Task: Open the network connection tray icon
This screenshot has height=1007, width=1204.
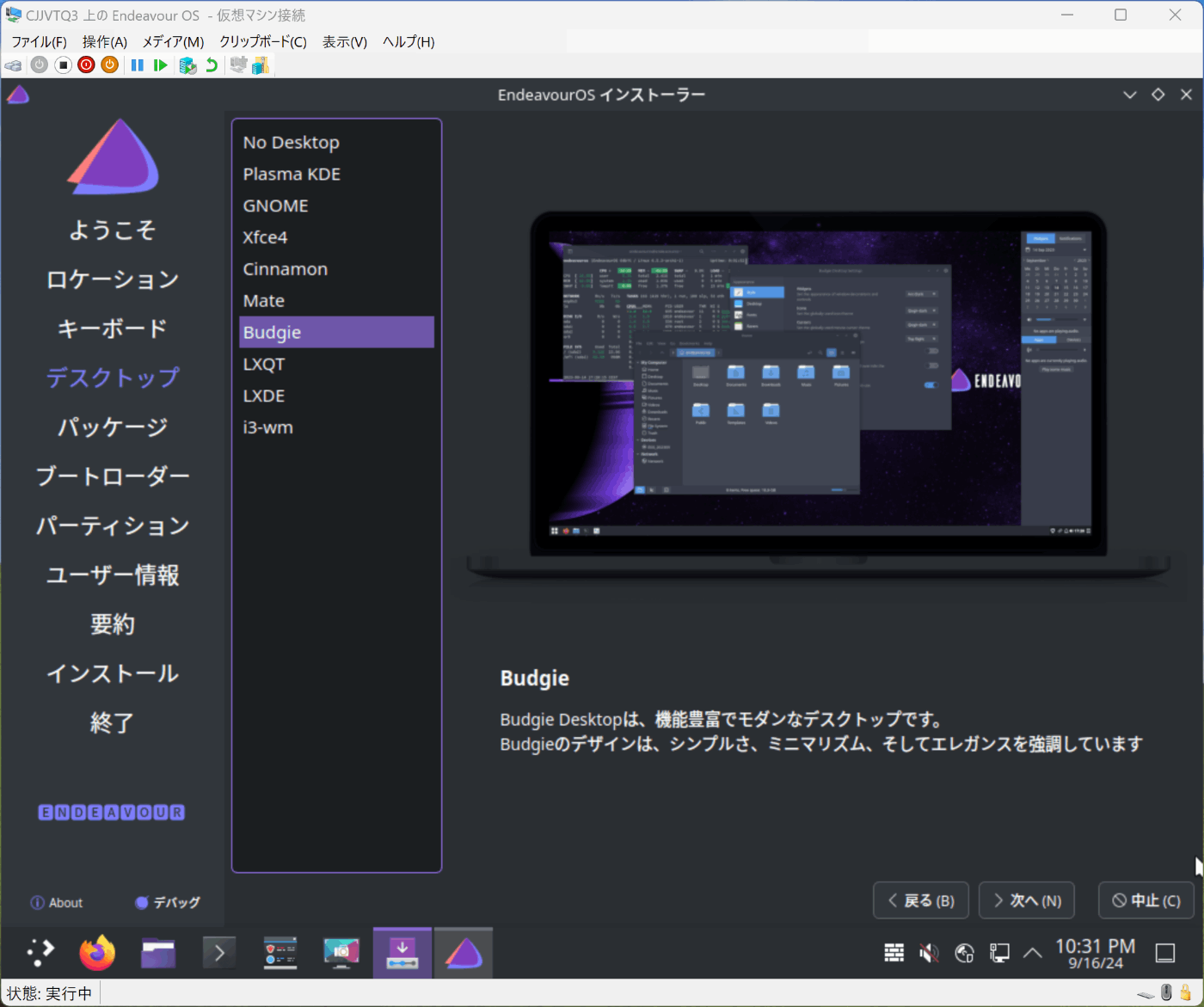Action: coord(999,952)
